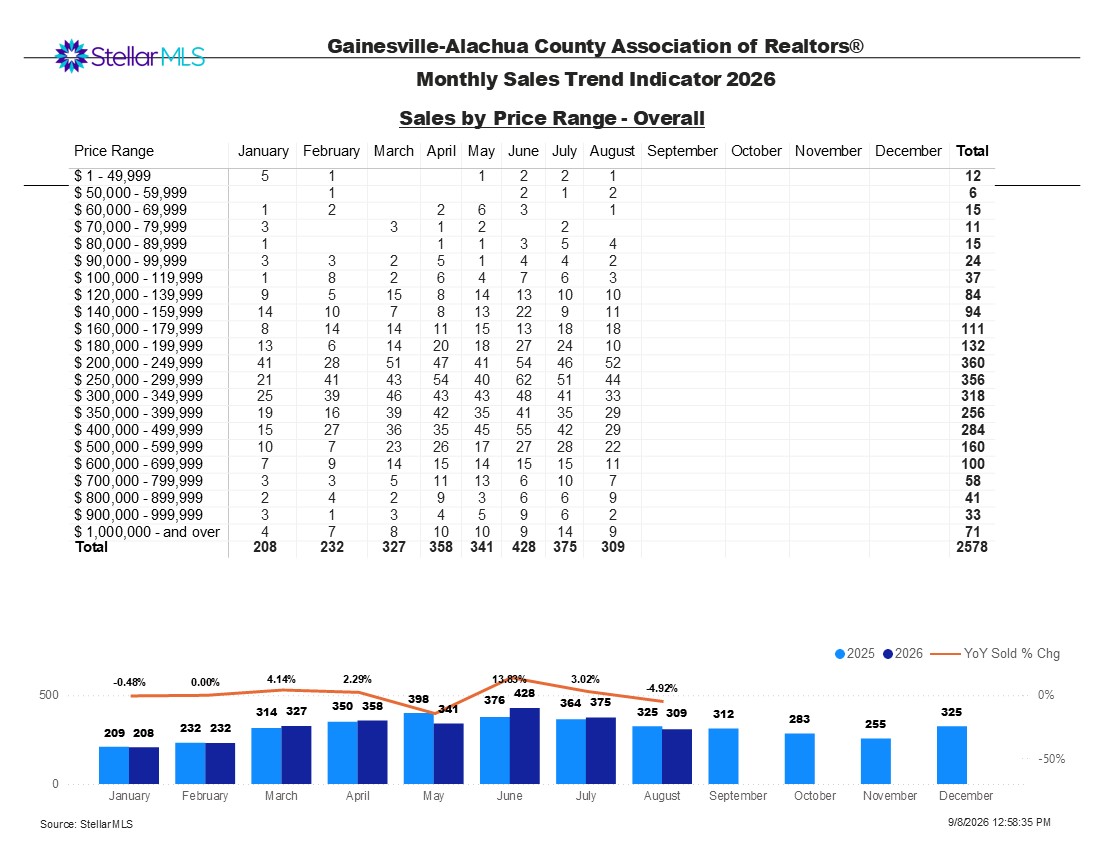The image size is (1104, 864).
Task: Click the dark blue 2026 legend dot
Action: 888,654
